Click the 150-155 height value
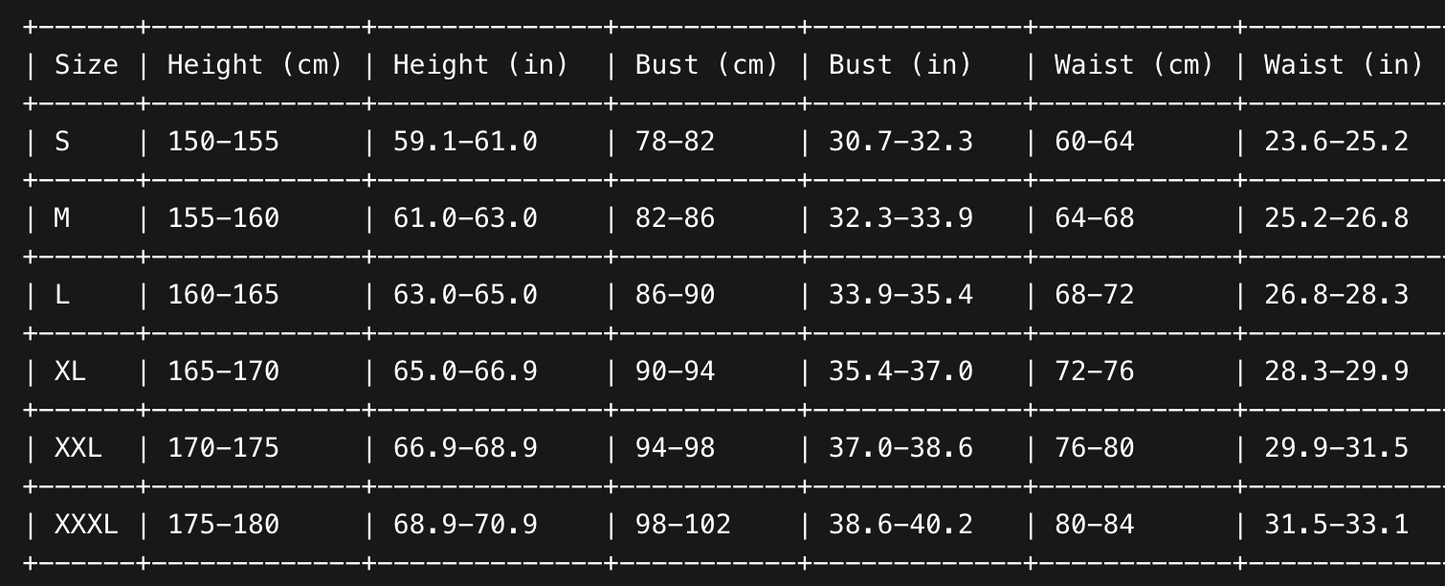1445x586 pixels. pos(223,142)
